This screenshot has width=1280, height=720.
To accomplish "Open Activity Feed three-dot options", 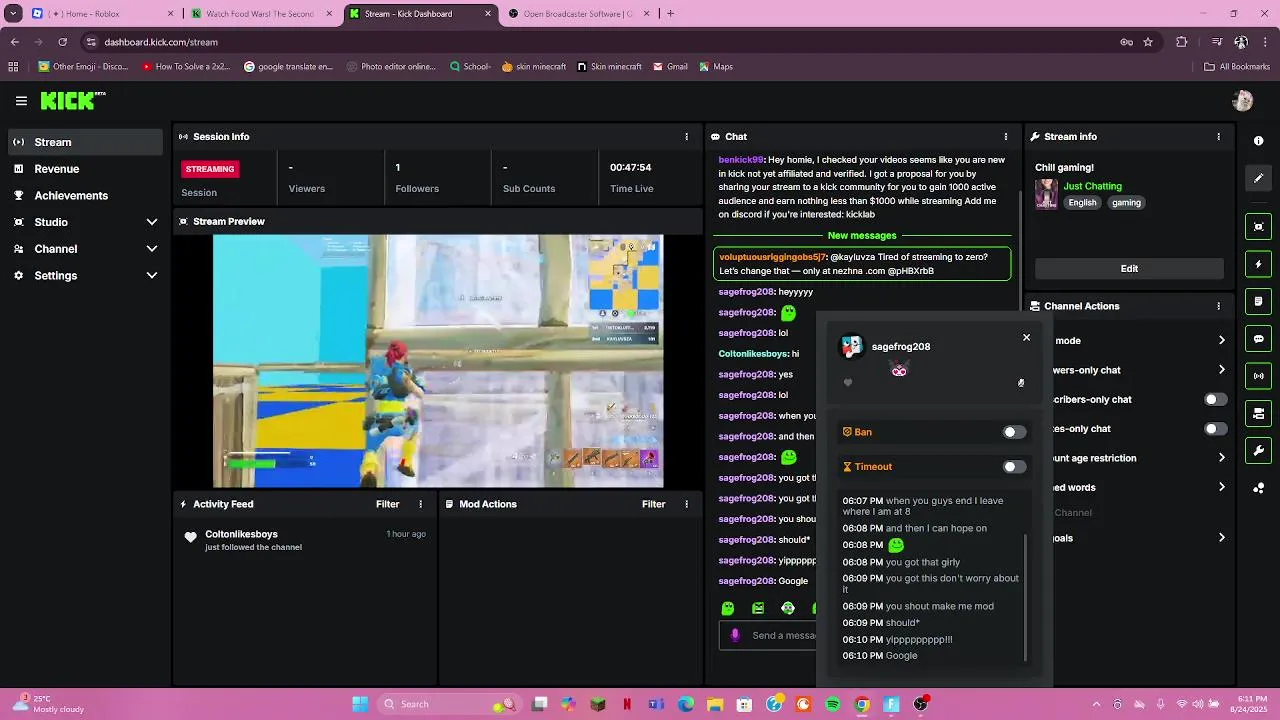I will tap(420, 505).
